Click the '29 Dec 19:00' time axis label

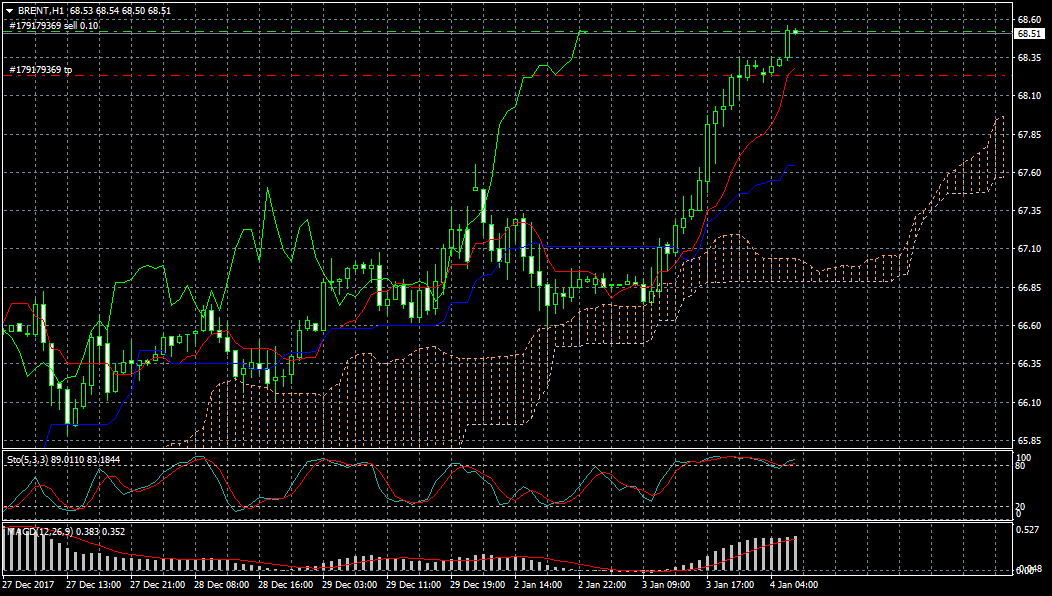click(478, 585)
